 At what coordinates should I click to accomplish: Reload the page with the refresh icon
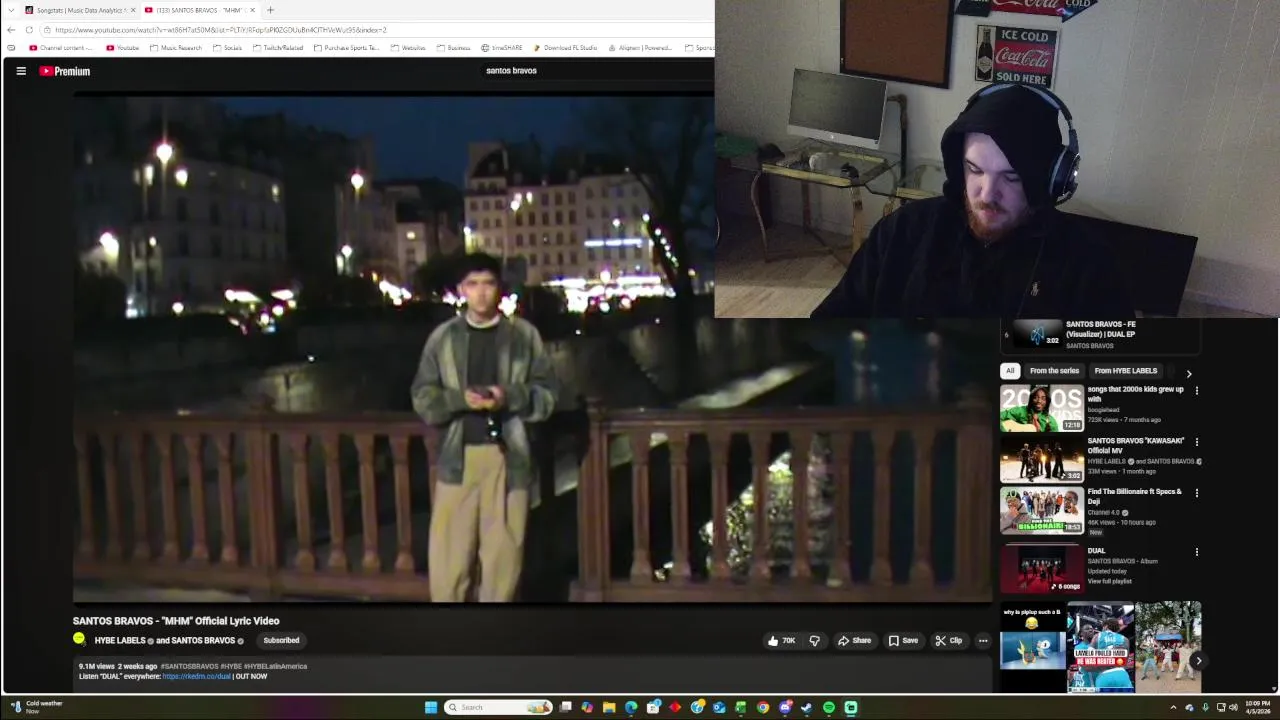[x=29, y=30]
